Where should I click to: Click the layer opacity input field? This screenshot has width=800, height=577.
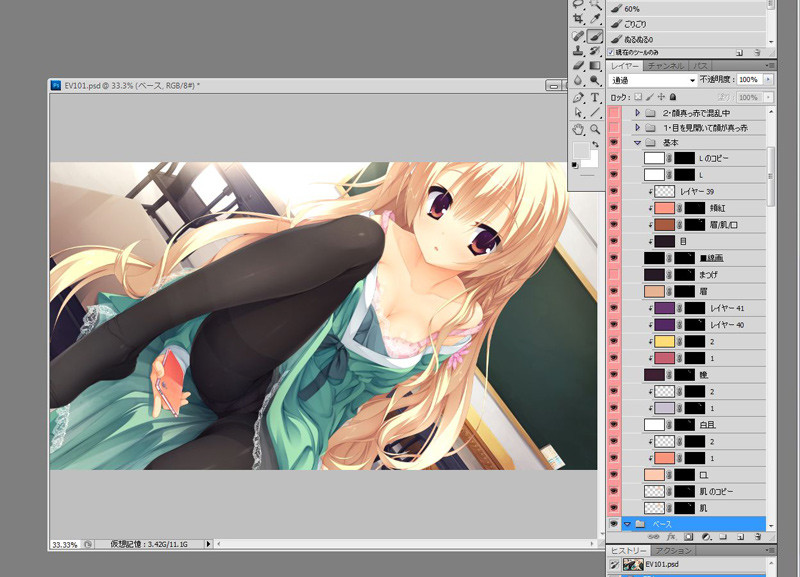[x=749, y=80]
